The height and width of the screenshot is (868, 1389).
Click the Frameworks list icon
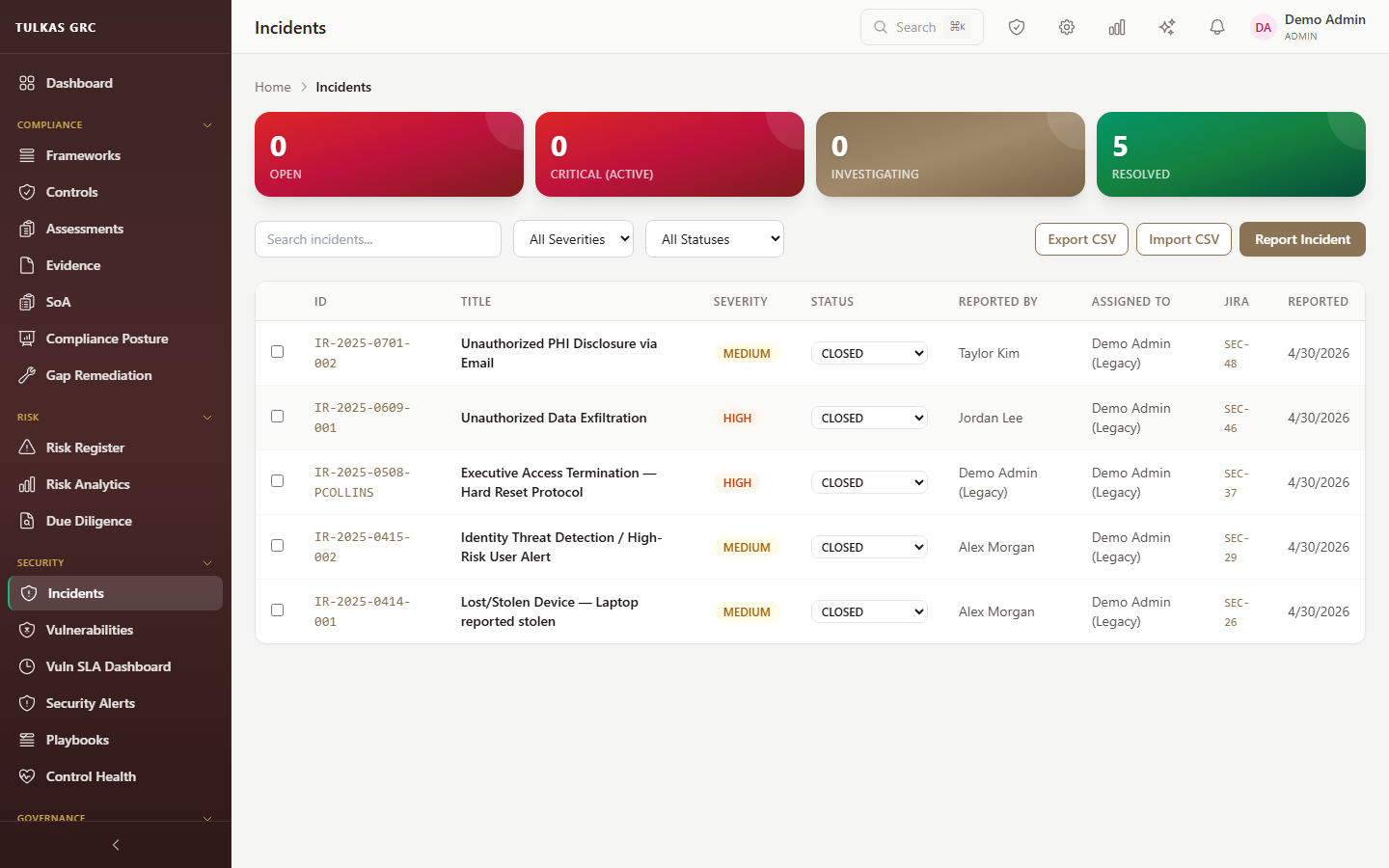[x=27, y=155]
